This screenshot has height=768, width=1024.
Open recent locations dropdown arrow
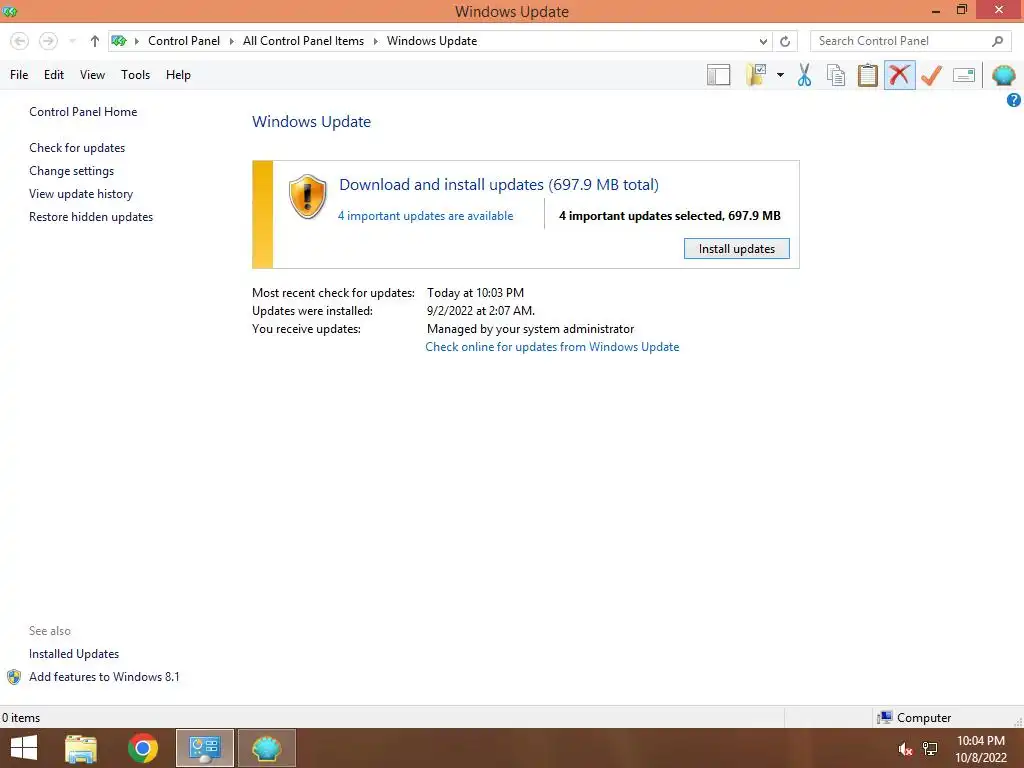[72, 41]
